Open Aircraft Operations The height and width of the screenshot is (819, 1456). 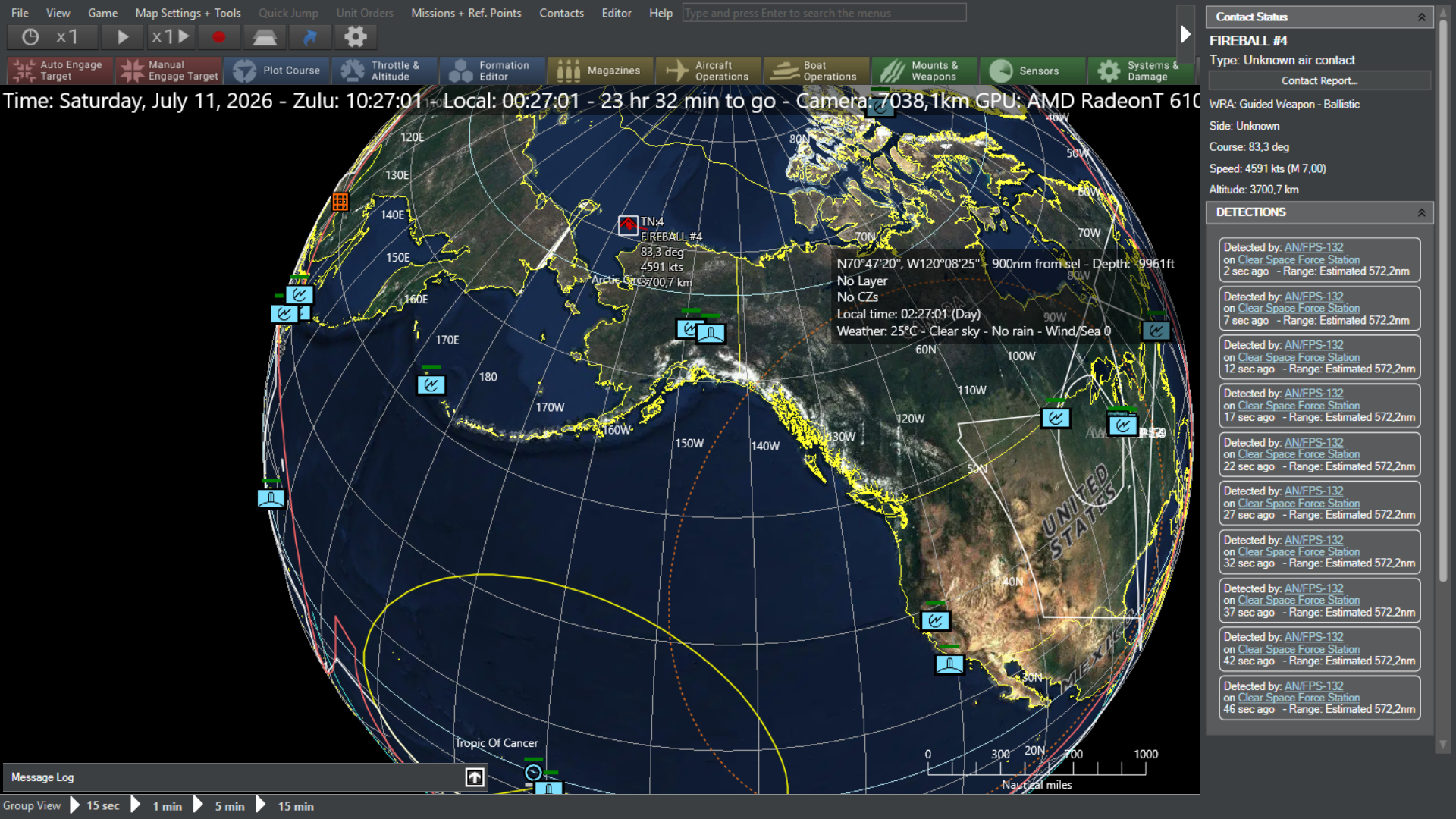(x=709, y=71)
